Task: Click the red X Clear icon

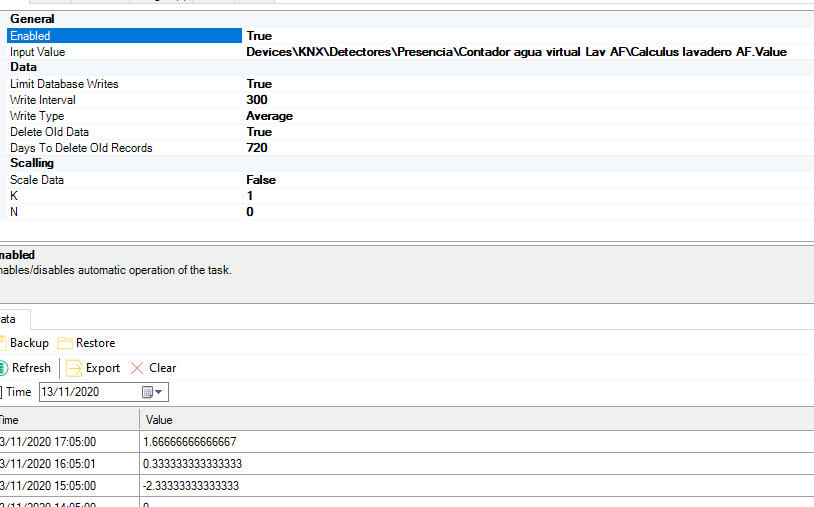Action: pos(137,368)
